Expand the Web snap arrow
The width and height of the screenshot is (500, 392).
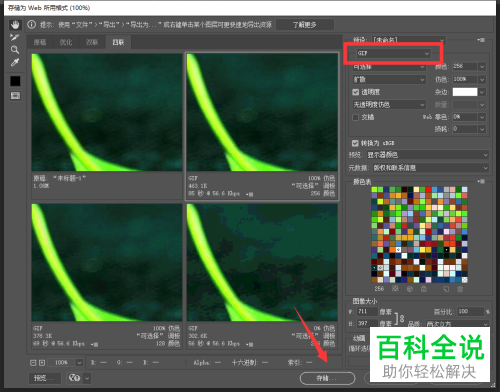[482, 117]
